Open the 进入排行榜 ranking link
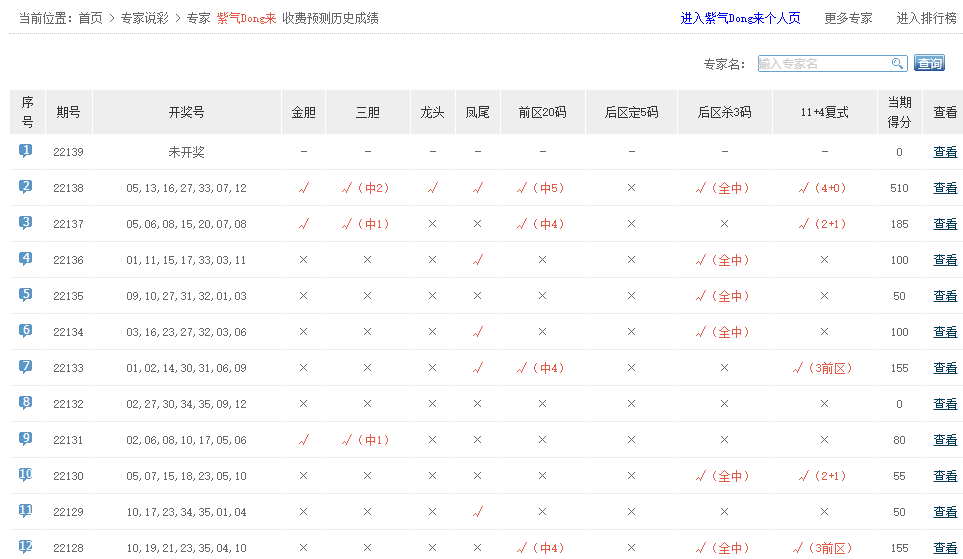963x559 pixels. [926, 18]
